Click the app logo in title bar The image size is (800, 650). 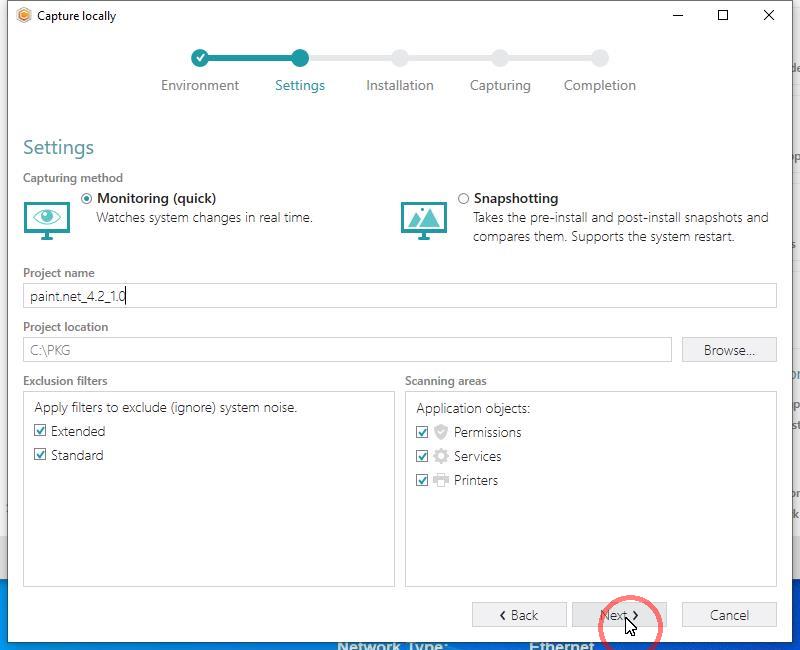(x=23, y=15)
